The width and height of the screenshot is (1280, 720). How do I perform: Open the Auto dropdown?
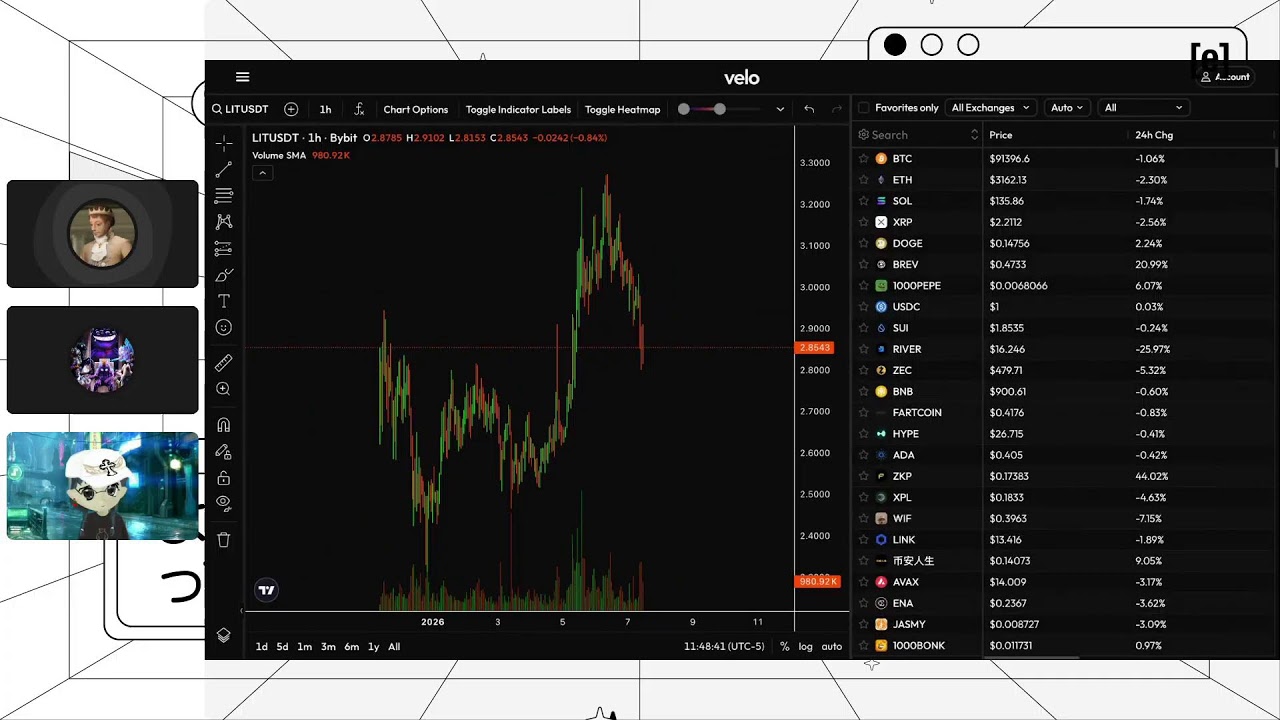1067,108
